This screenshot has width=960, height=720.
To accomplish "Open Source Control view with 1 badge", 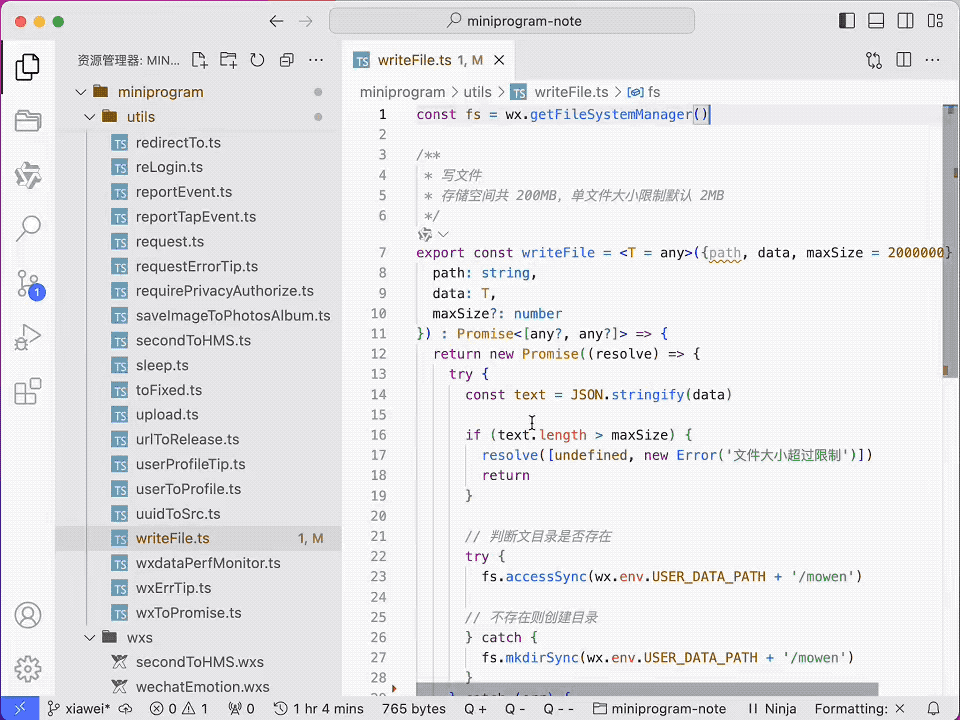I will (x=29, y=284).
